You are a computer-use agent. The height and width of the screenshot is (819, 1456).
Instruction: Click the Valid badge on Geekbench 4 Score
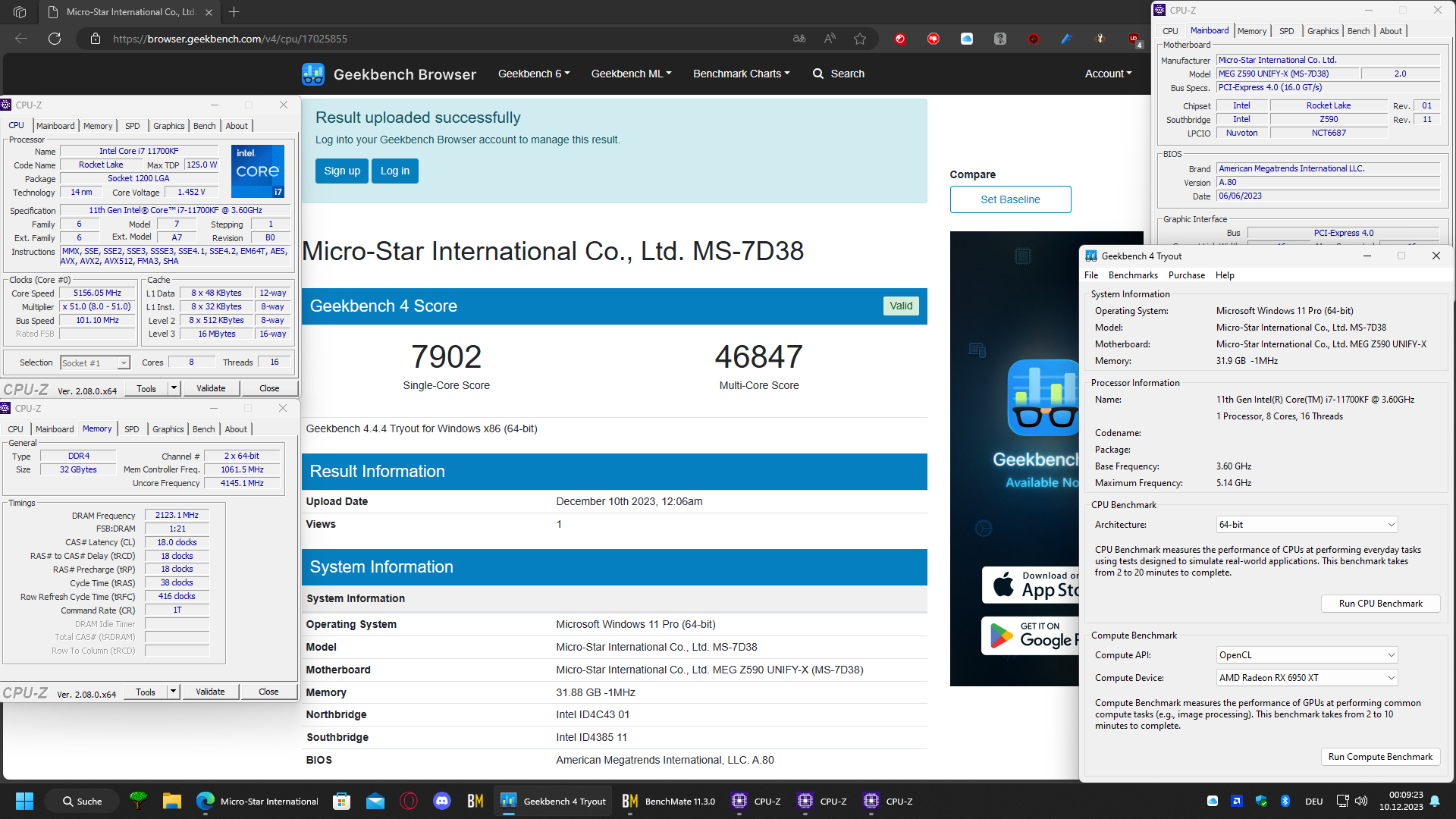tap(901, 306)
